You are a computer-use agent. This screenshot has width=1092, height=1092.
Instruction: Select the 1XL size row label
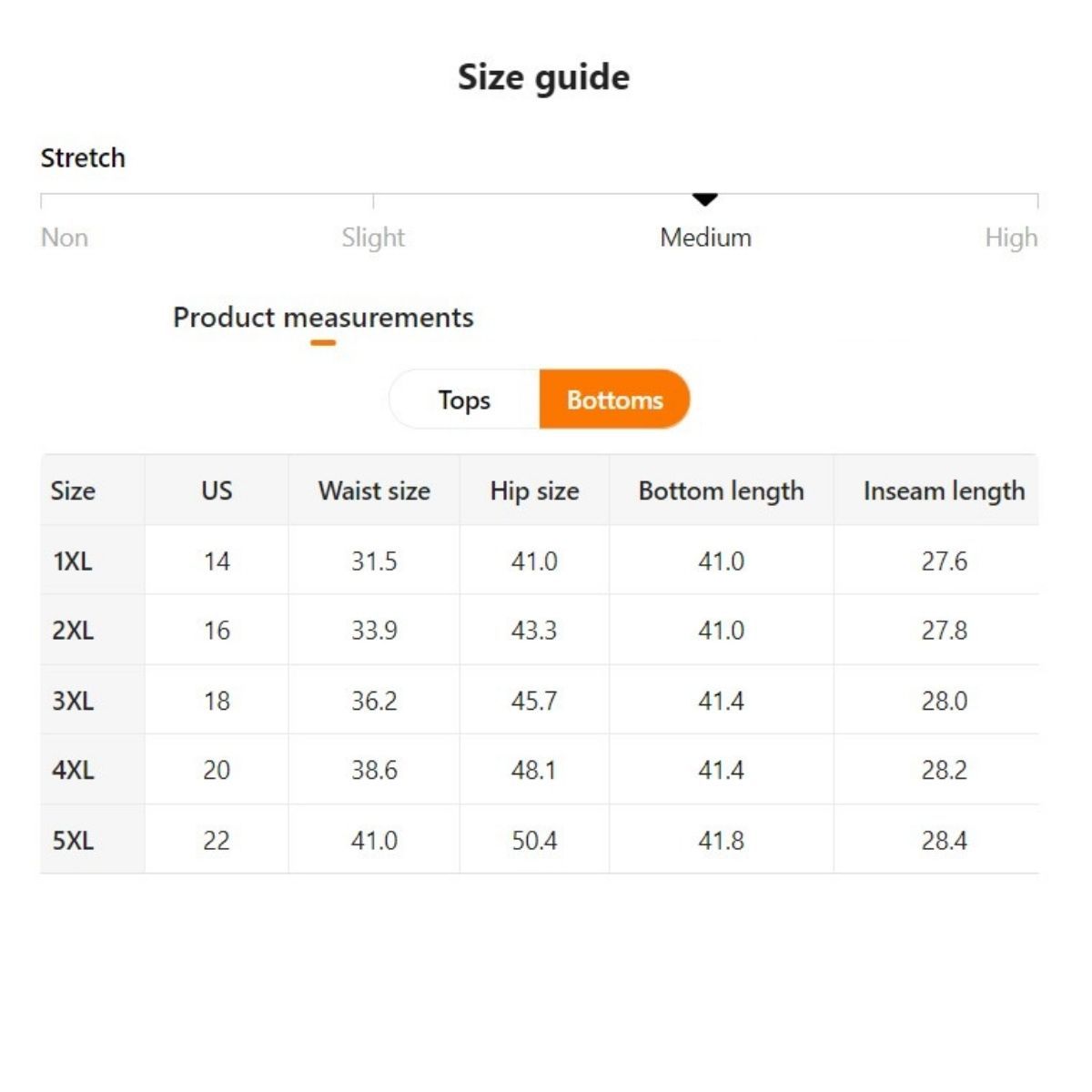[73, 561]
